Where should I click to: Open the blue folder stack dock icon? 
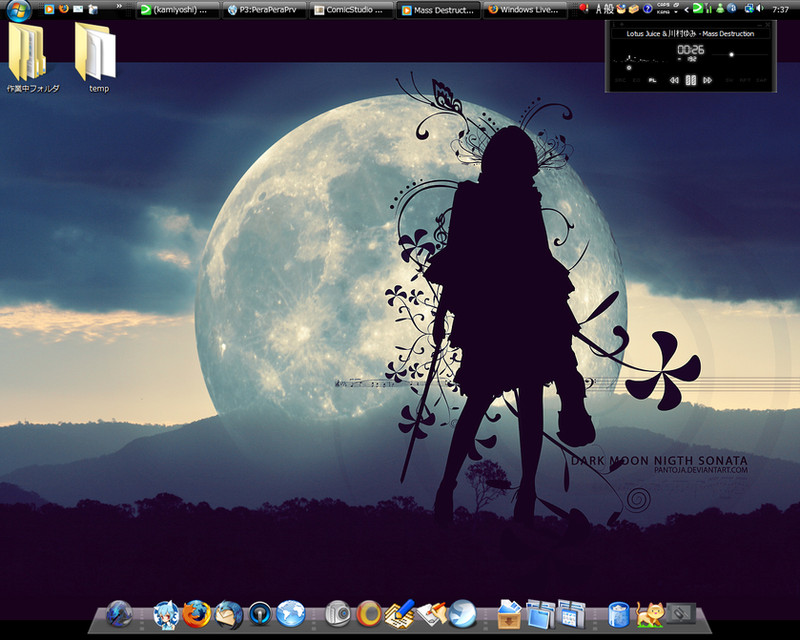[541, 614]
